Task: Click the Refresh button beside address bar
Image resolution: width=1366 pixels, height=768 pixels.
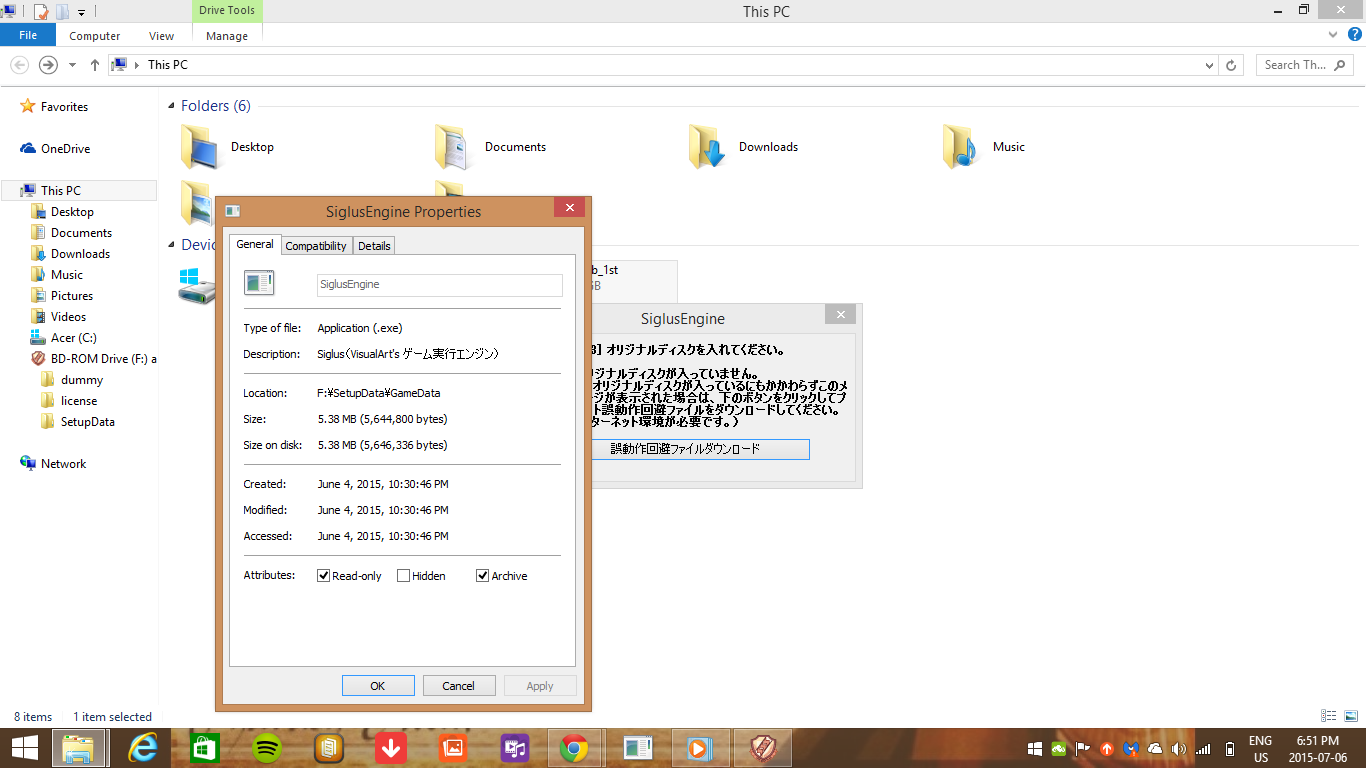Action: pyautogui.click(x=1232, y=65)
